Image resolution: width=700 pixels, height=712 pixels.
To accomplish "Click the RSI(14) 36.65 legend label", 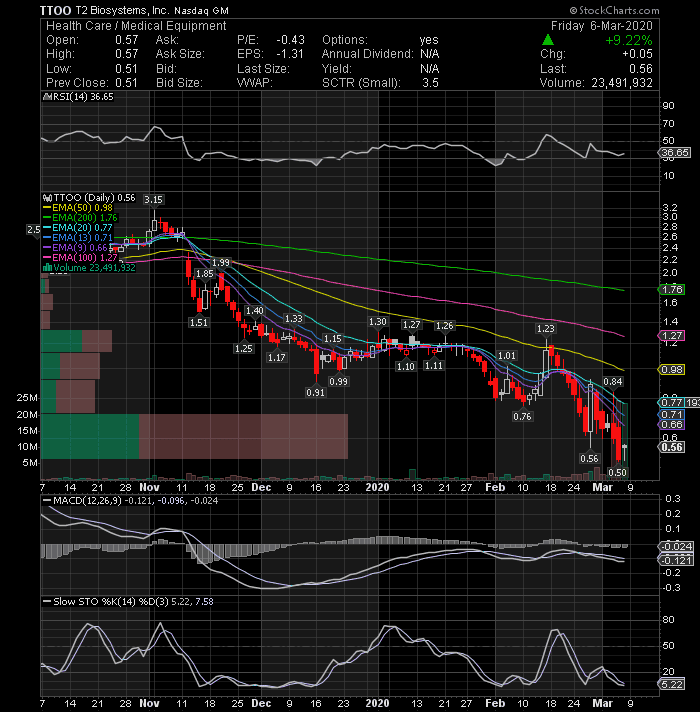I will (x=80, y=97).
